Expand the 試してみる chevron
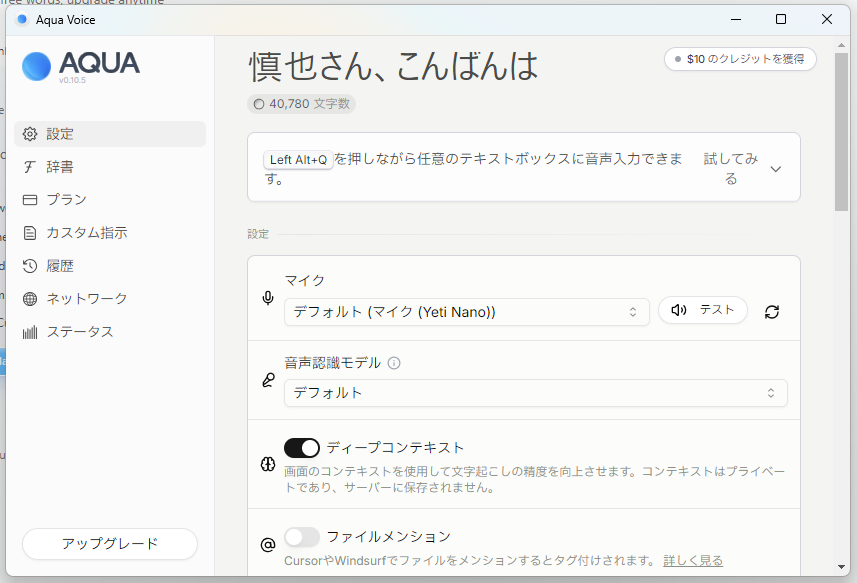The height and width of the screenshot is (583, 857). (x=776, y=169)
